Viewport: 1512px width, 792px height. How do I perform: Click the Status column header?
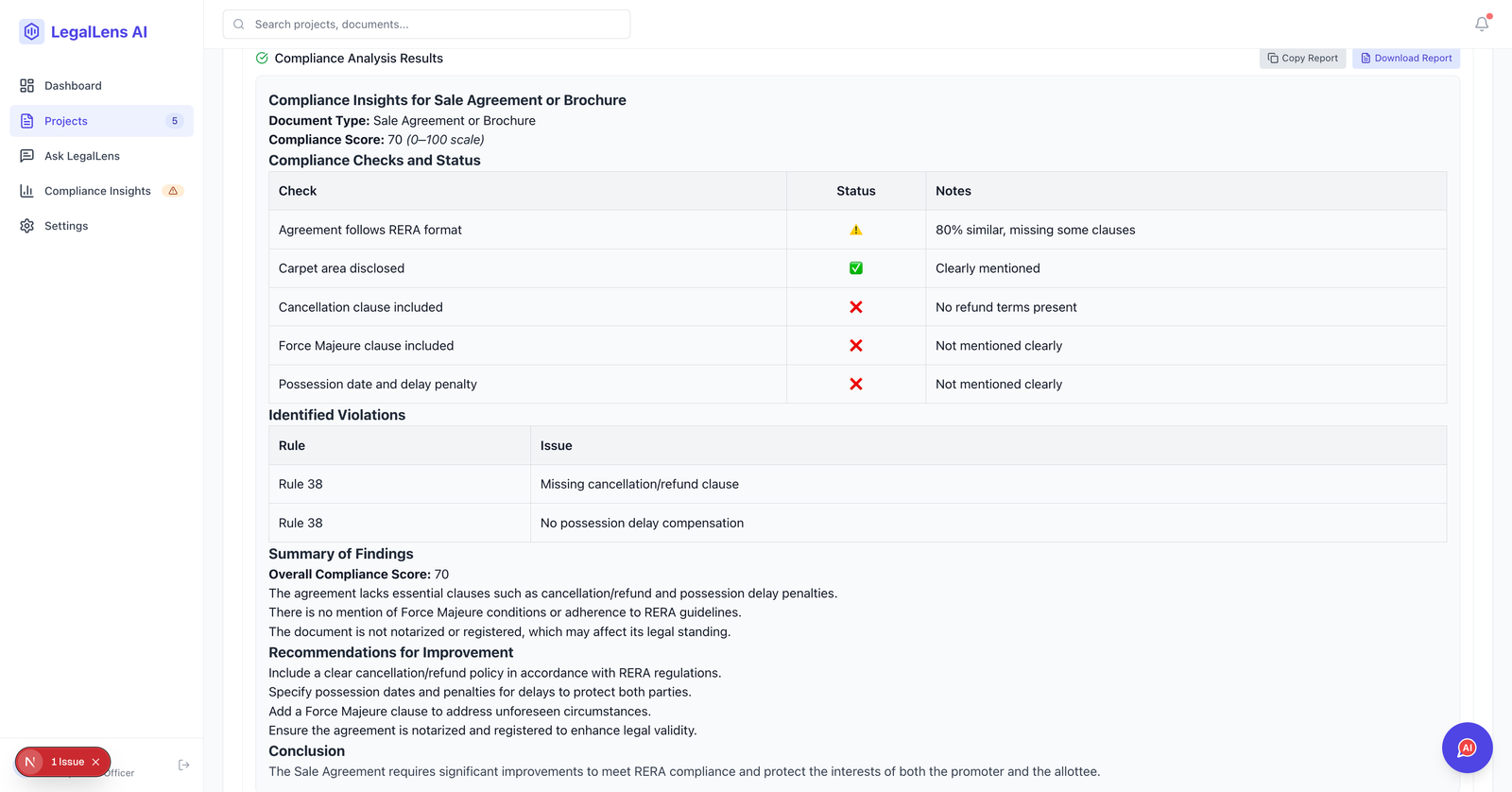(x=856, y=191)
